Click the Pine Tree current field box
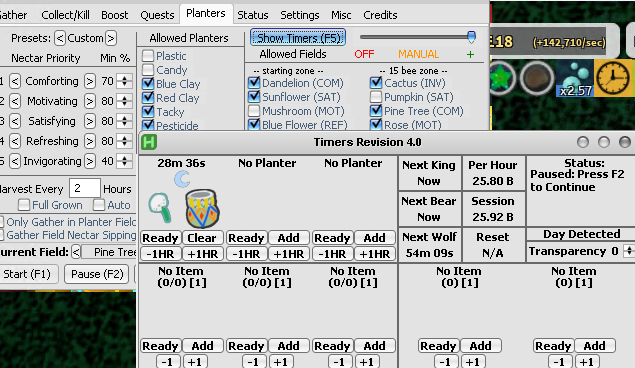The height and width of the screenshot is (368, 635). click(109, 252)
